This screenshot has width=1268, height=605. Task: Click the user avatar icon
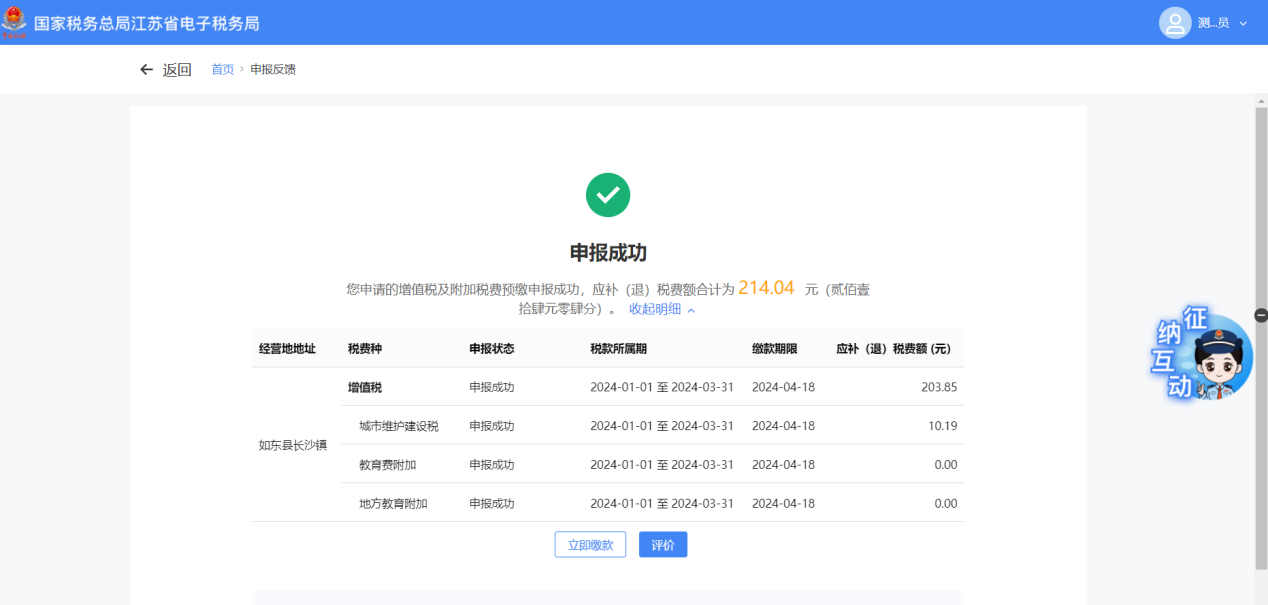point(1175,23)
